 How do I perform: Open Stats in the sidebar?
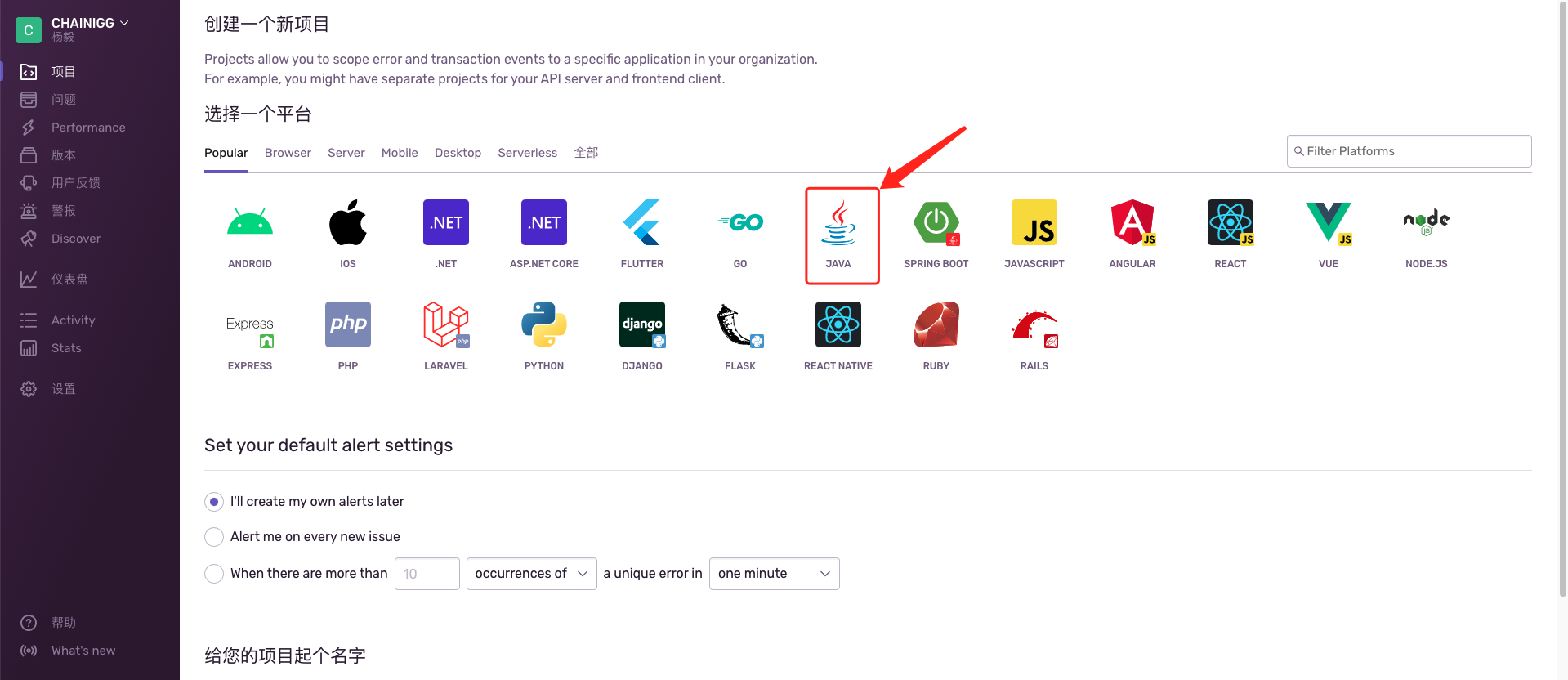coord(66,348)
